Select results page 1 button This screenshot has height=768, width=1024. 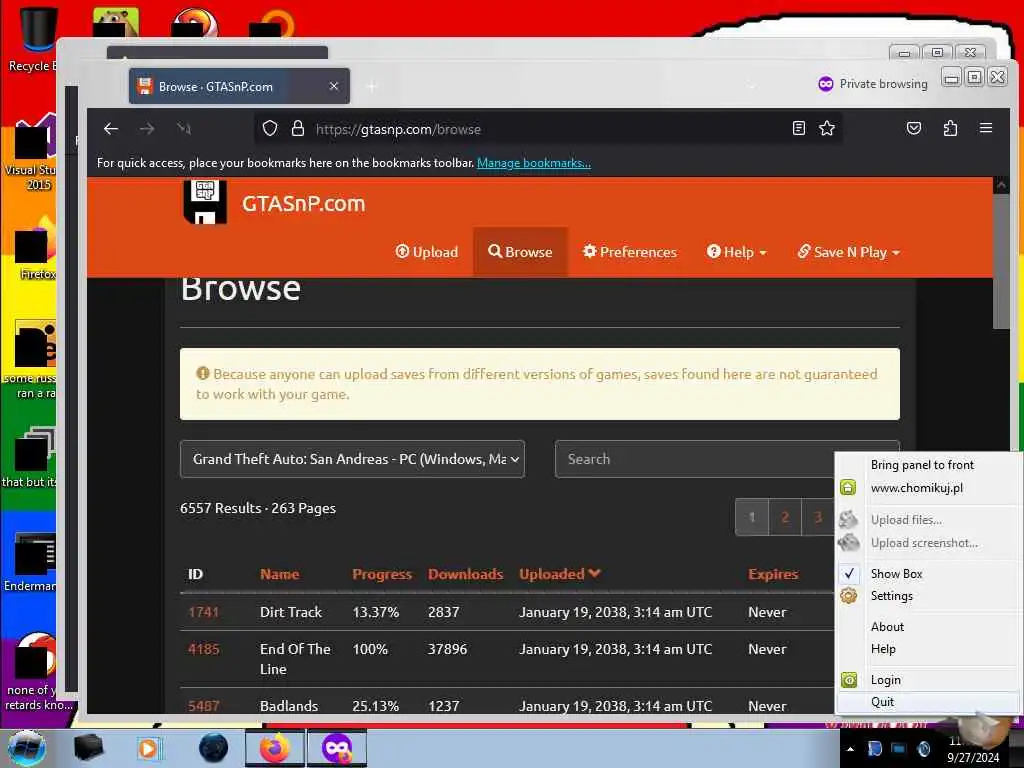[752, 517]
